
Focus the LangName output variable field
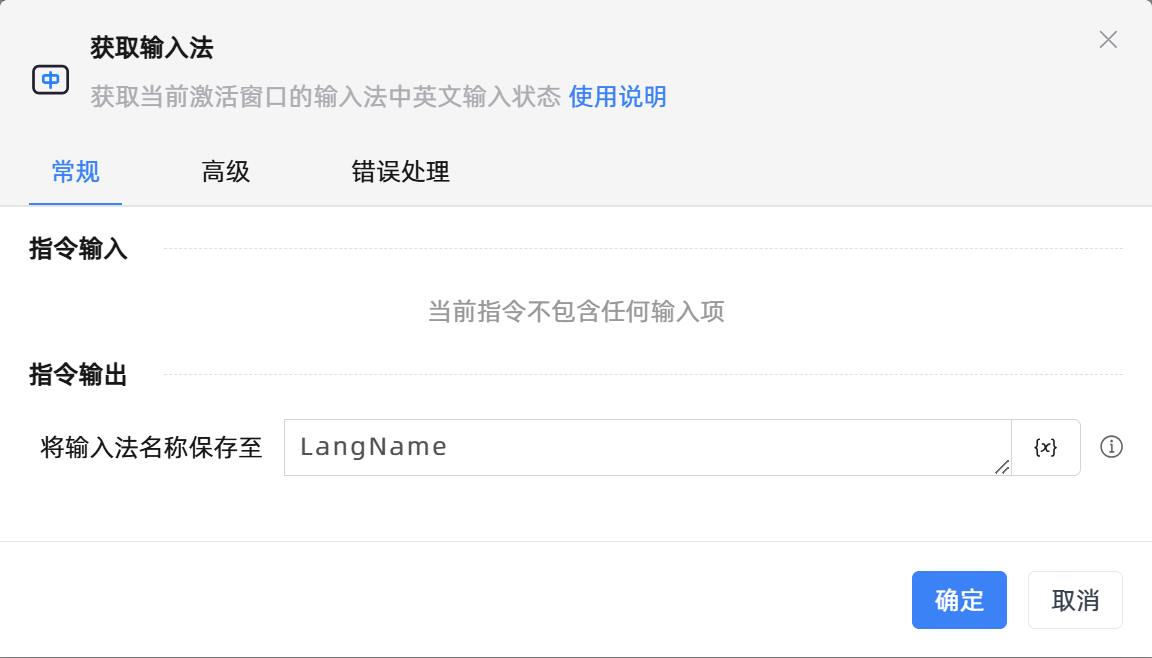[x=646, y=447]
